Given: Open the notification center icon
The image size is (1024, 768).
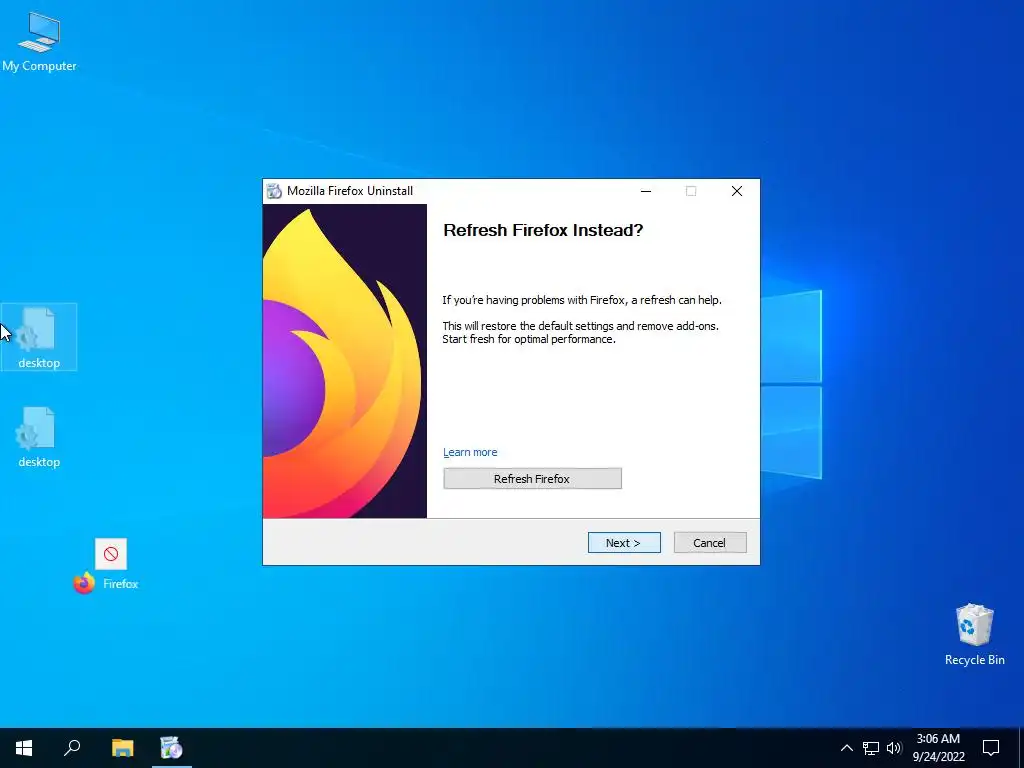Looking at the screenshot, I should [991, 748].
